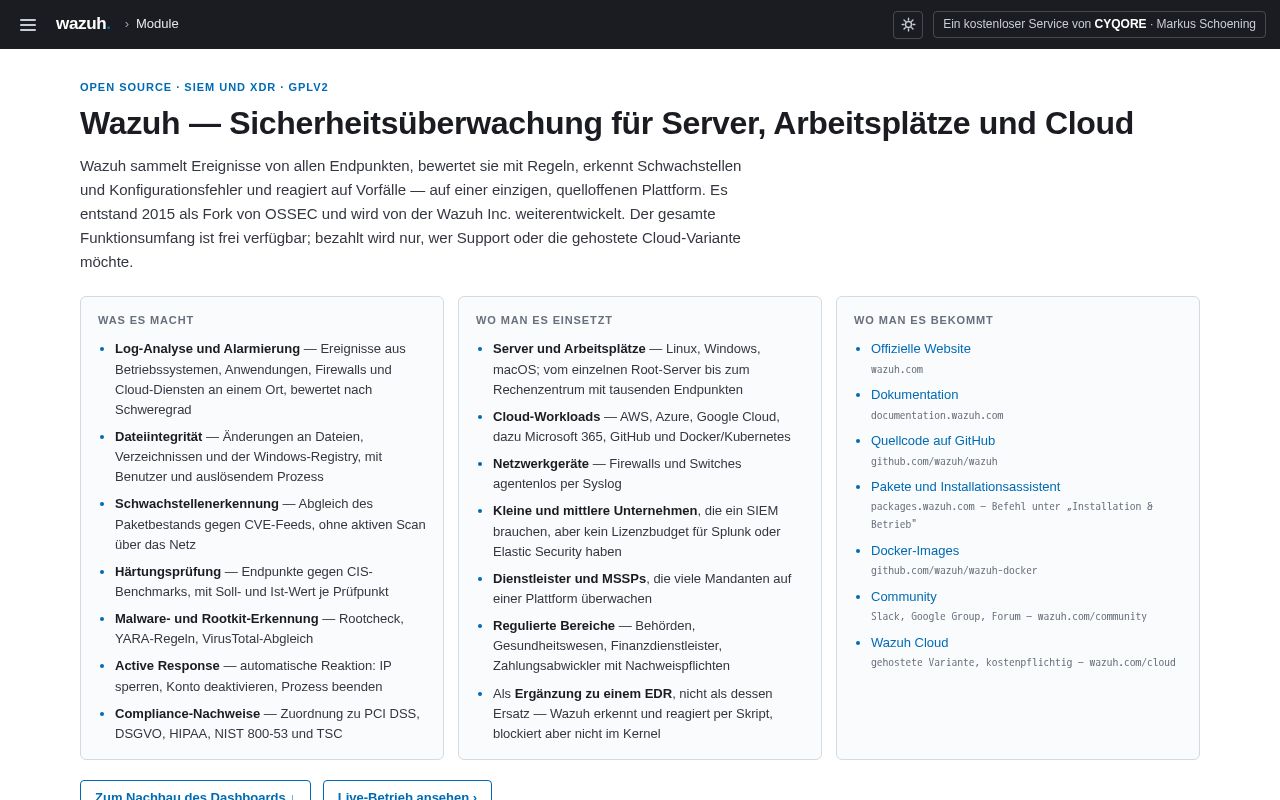The width and height of the screenshot is (1280, 800).
Task: Click the 'Compliance-Nachweise' list item
Action: (270, 723)
